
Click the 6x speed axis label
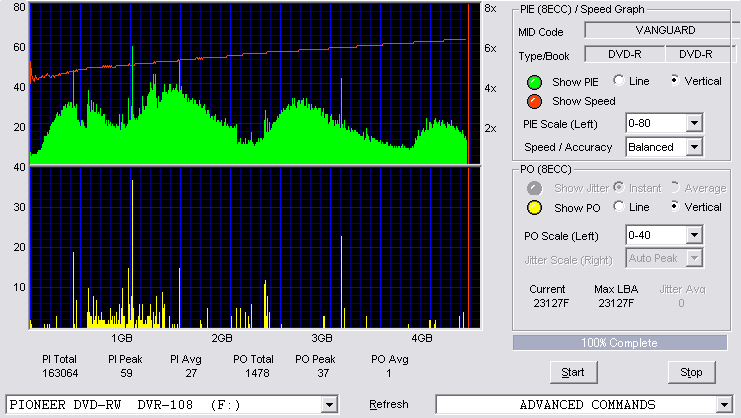tap(490, 48)
